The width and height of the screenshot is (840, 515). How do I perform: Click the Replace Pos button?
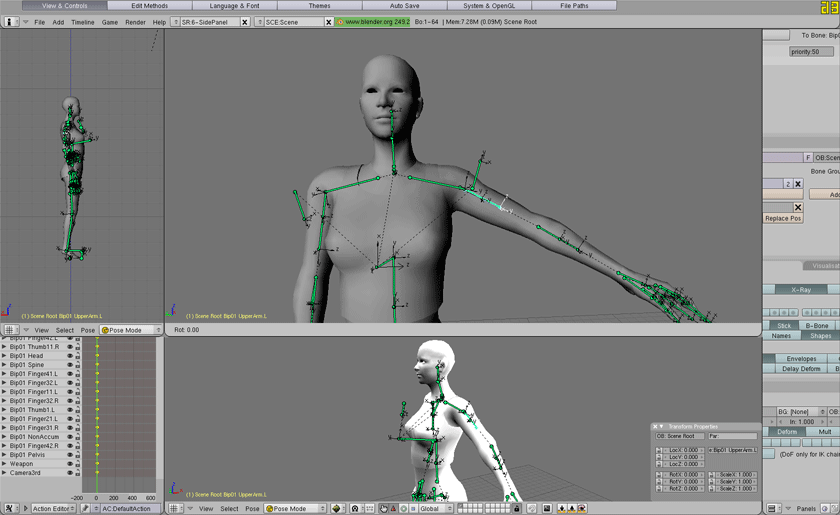click(x=783, y=218)
